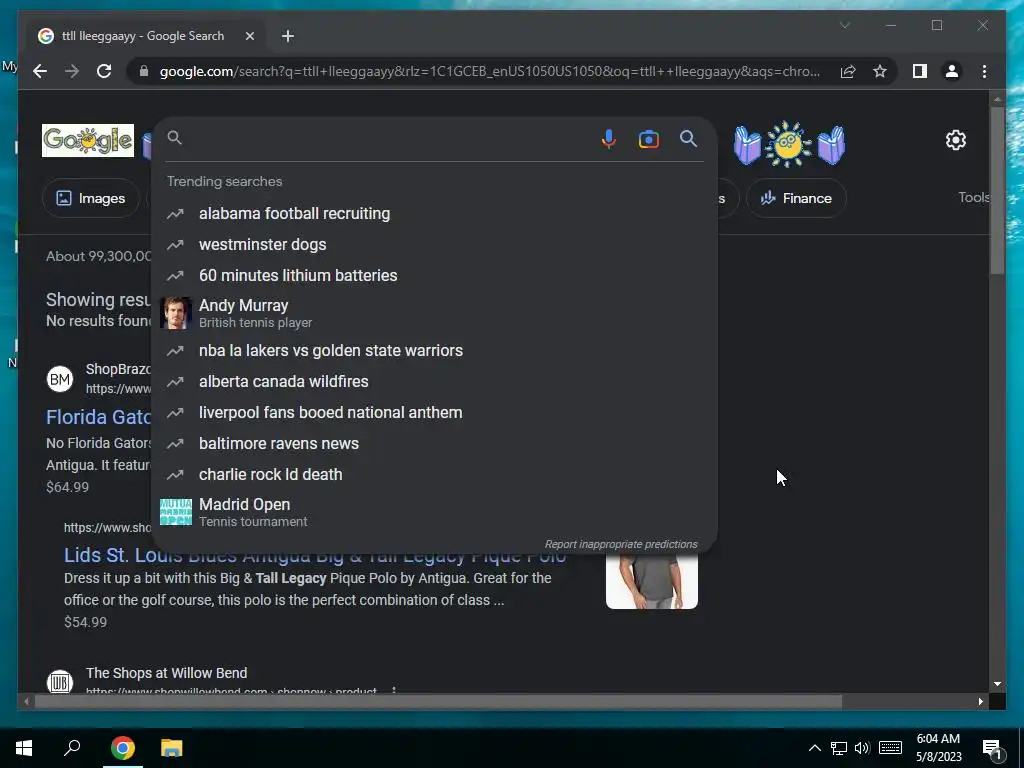1024x768 pixels.
Task: Open a new tab with plus button
Action: [x=288, y=36]
